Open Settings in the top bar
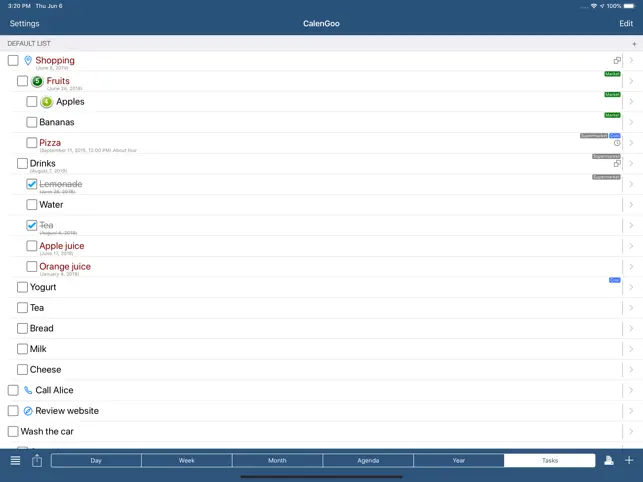 pyautogui.click(x=25, y=23)
